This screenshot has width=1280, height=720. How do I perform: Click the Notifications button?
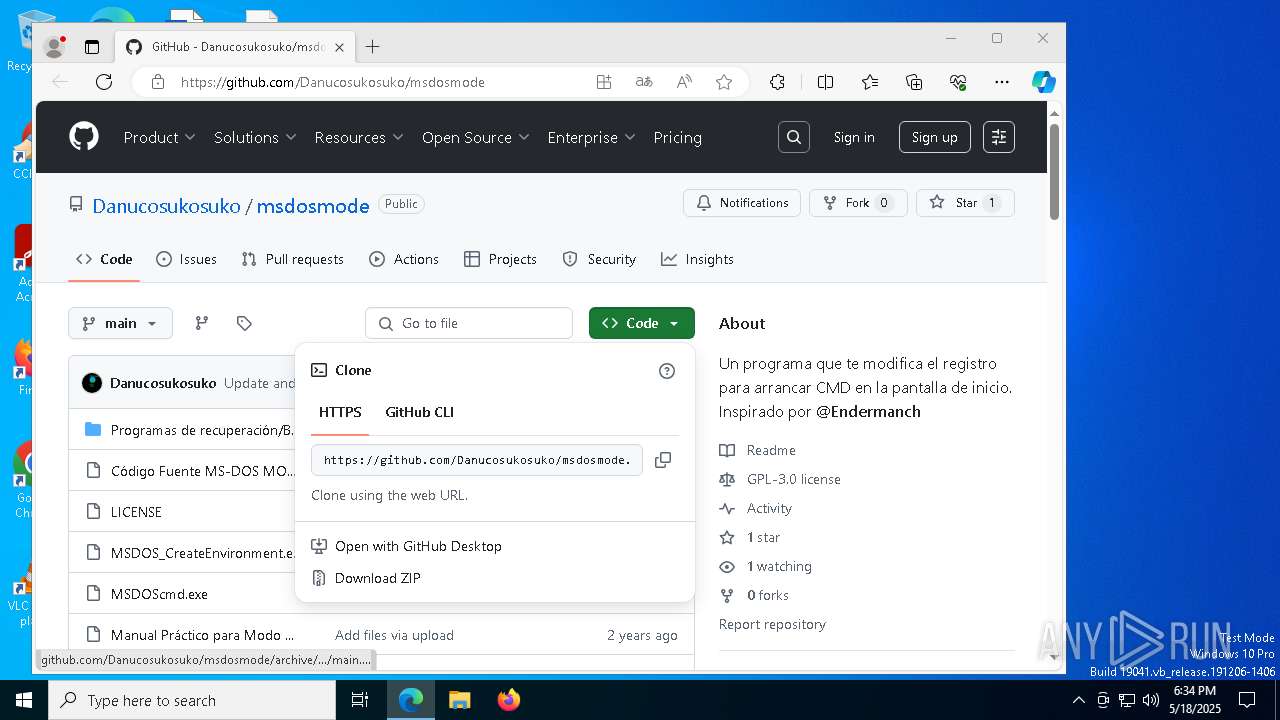click(742, 203)
